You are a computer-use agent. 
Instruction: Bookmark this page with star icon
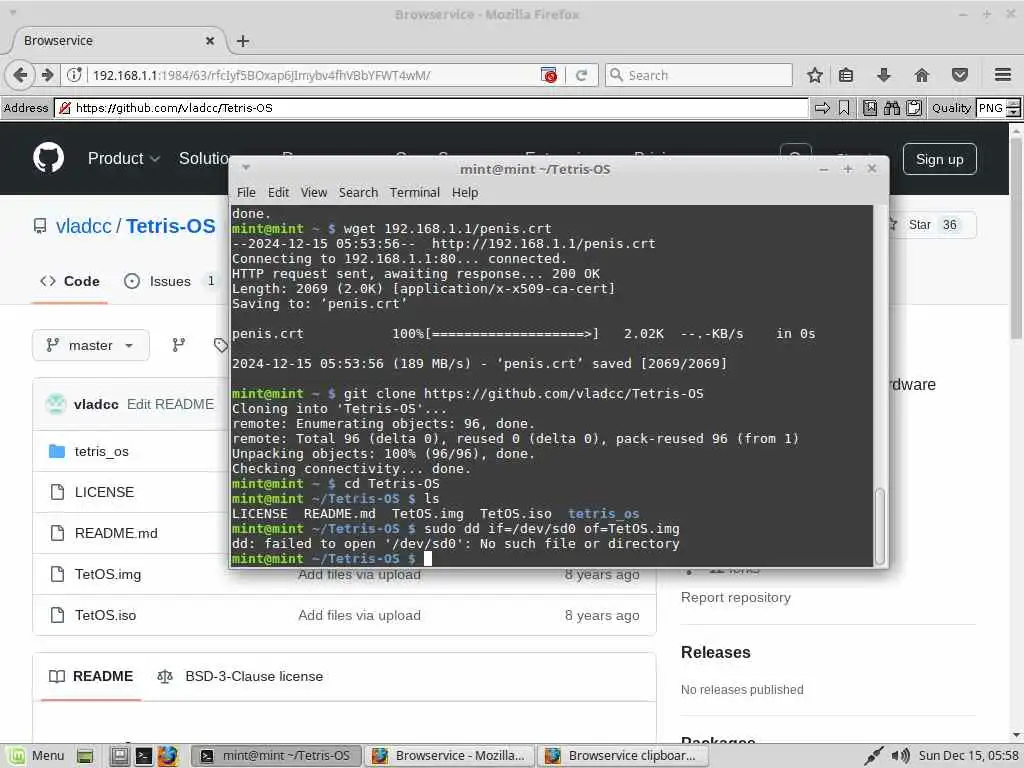coord(814,75)
